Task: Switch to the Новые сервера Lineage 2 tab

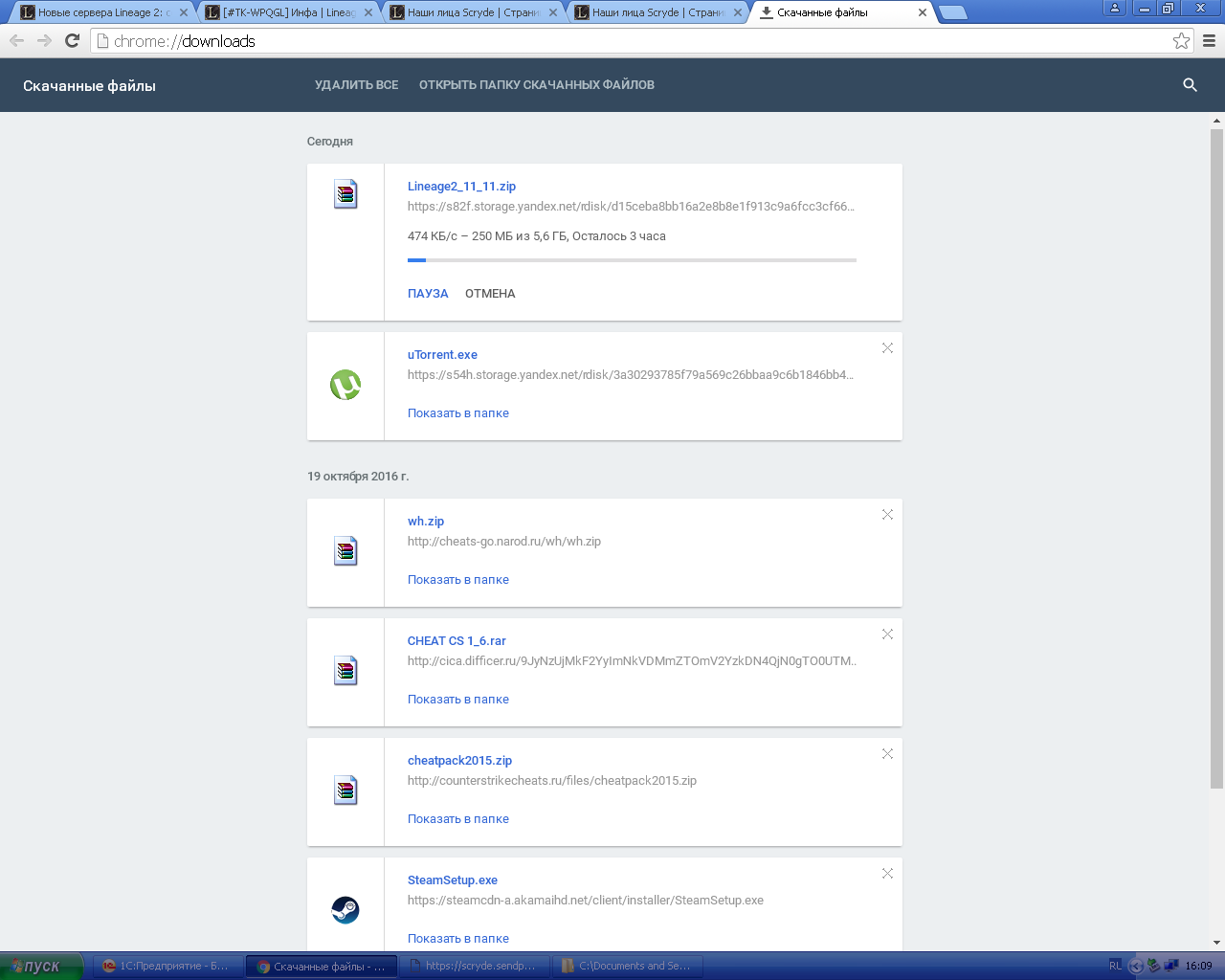Action: pos(100,12)
